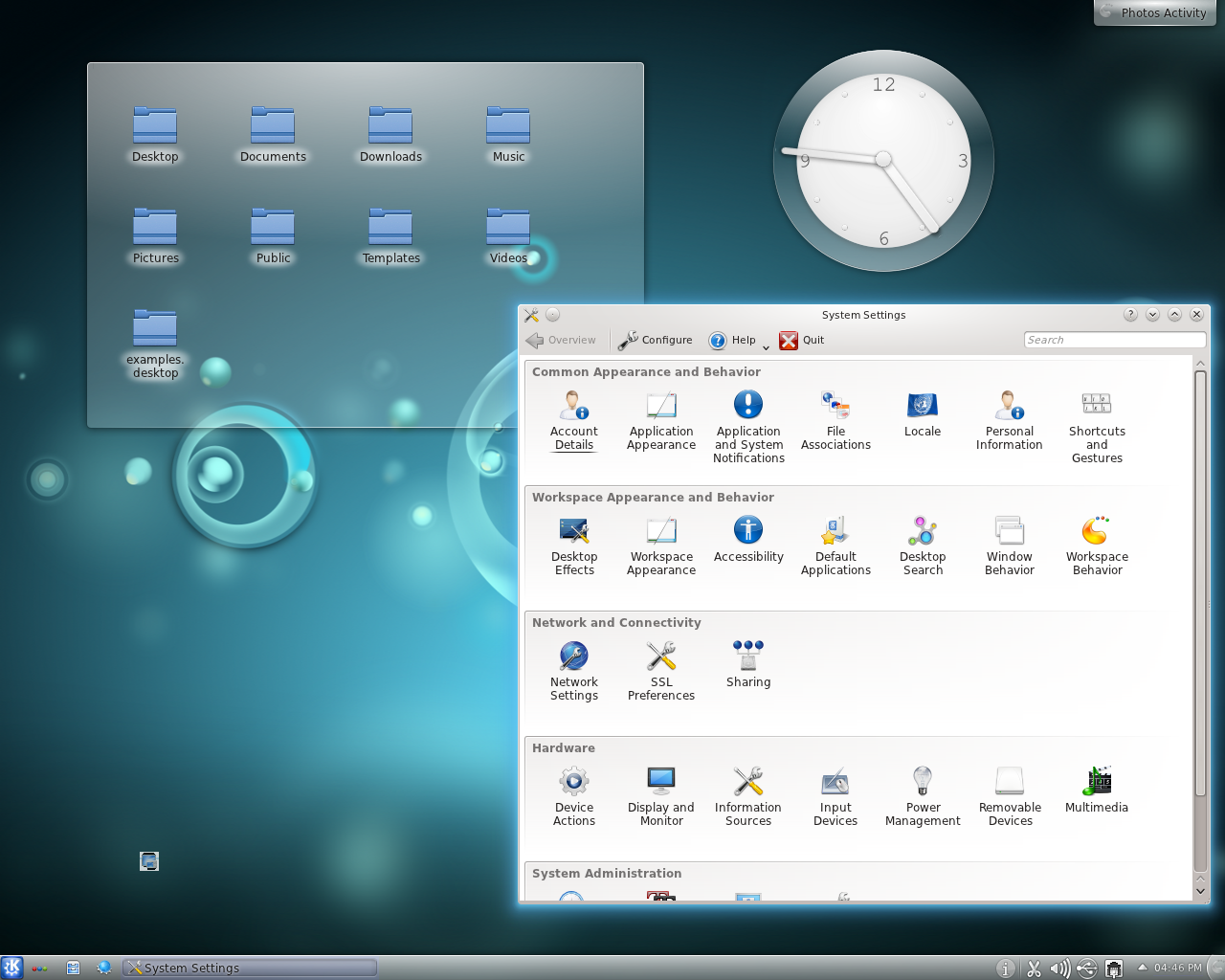Switch to Photos Activity
Image resolution: width=1225 pixels, height=980 pixels.
[1154, 12]
